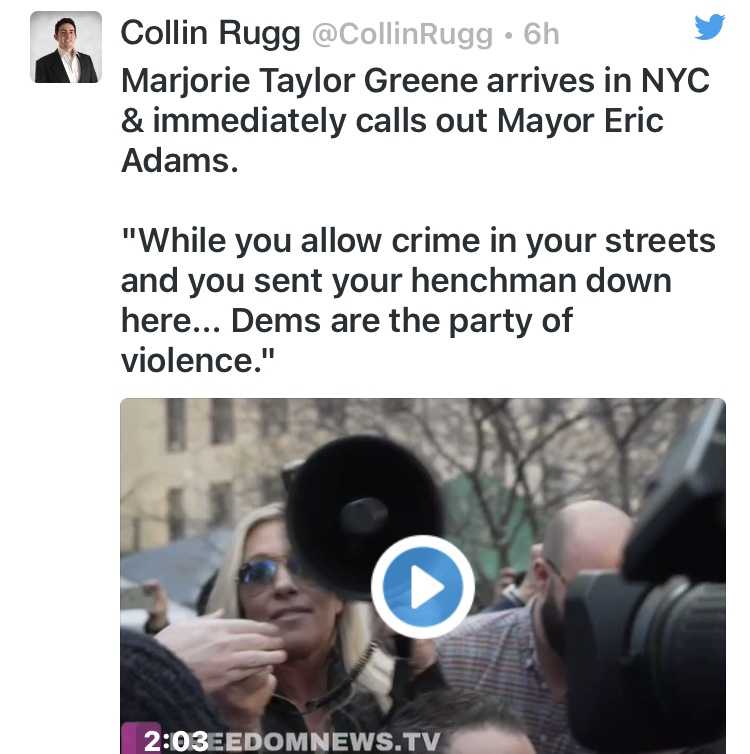Open the Collin Rugg display name
The image size is (750, 754).
(x=211, y=33)
